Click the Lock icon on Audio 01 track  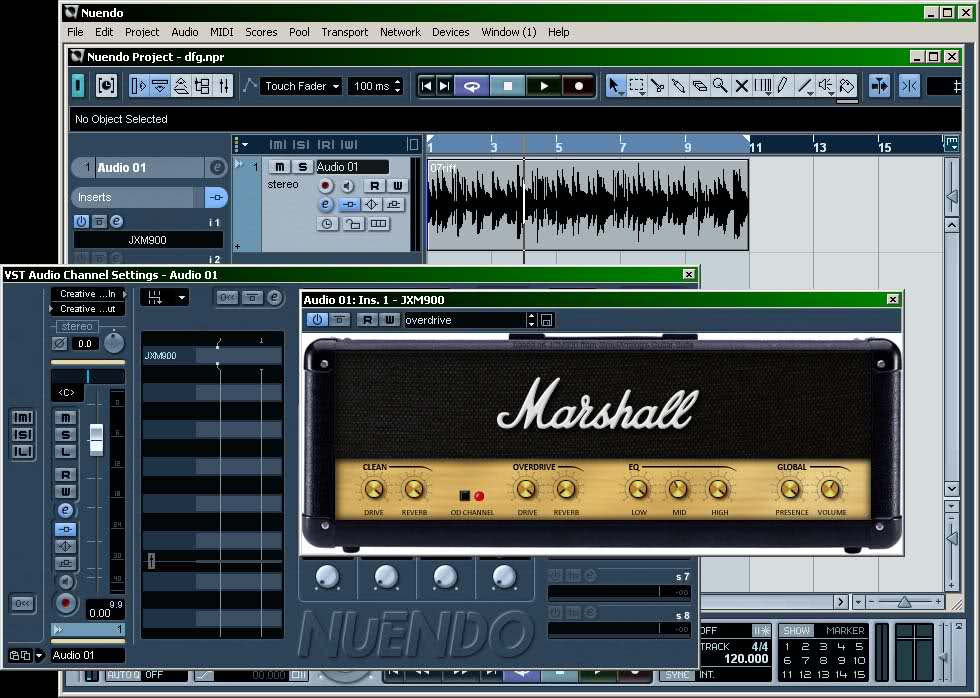click(x=353, y=224)
